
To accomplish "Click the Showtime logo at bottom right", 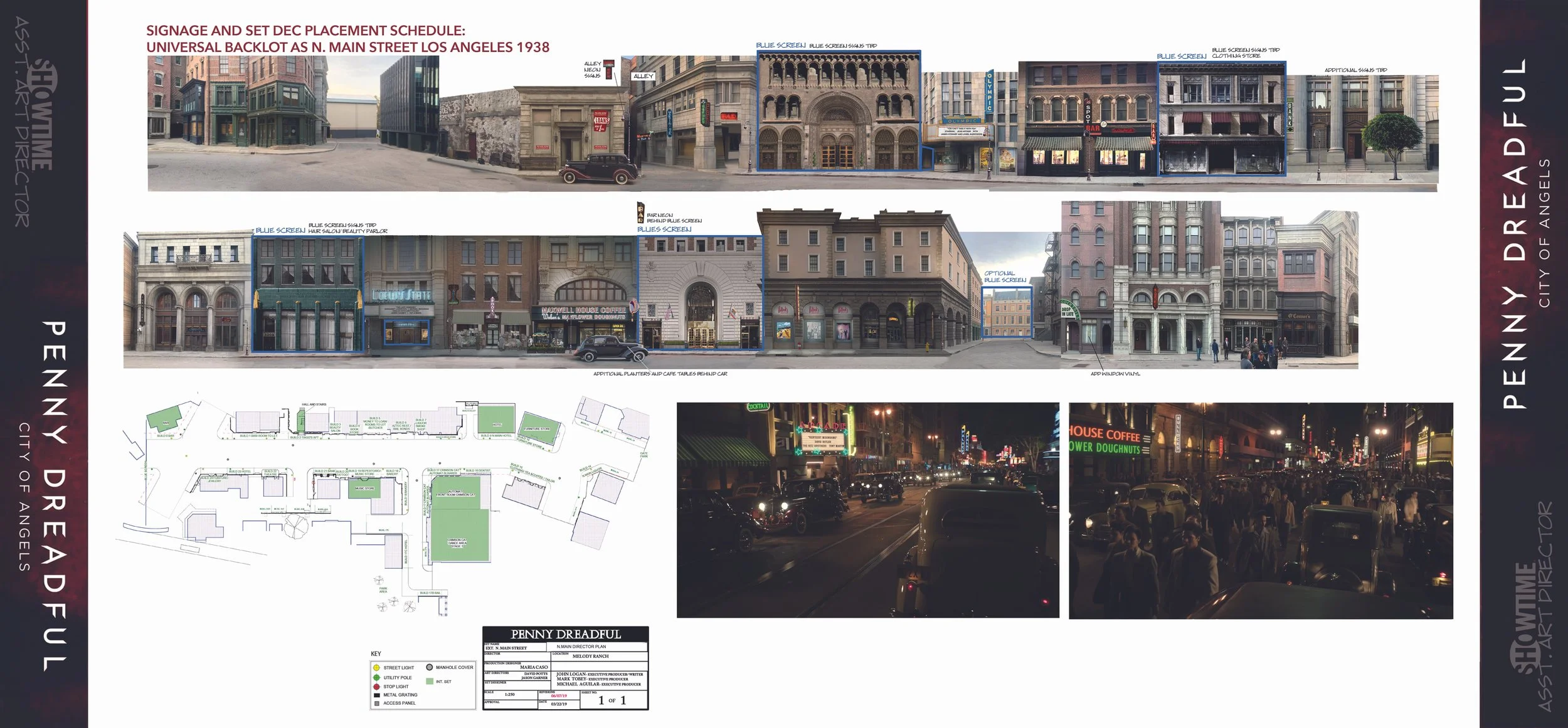I will [1525, 618].
